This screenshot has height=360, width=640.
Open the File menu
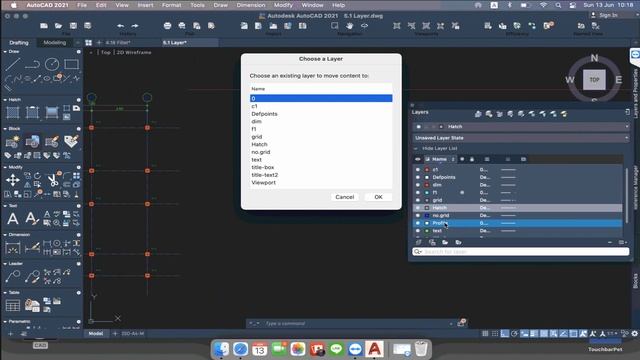tap(82, 5)
